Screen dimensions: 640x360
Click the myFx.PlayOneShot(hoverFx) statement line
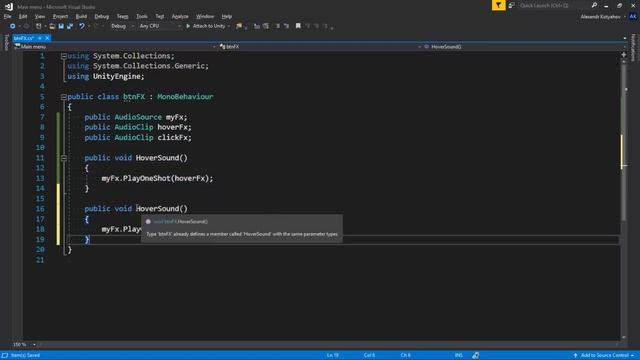click(157, 178)
